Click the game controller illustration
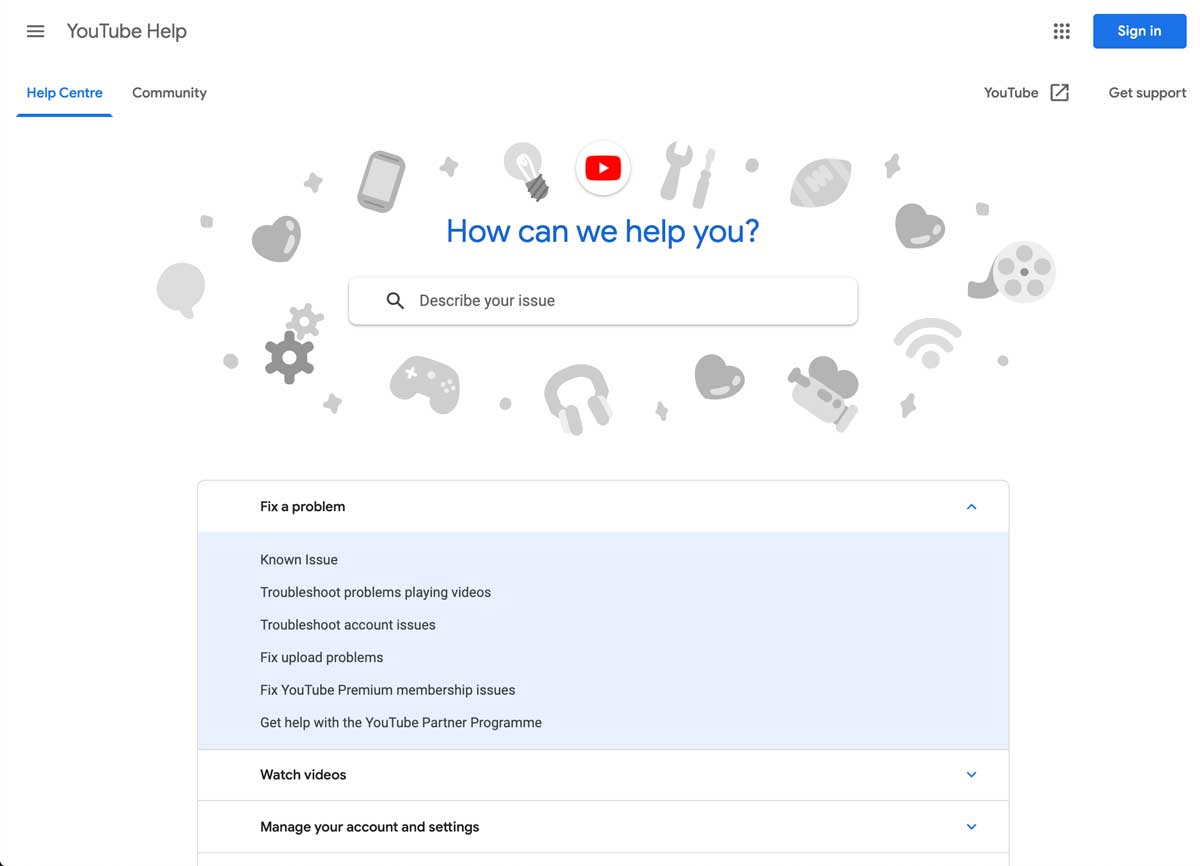Image resolution: width=1200 pixels, height=866 pixels. click(425, 383)
